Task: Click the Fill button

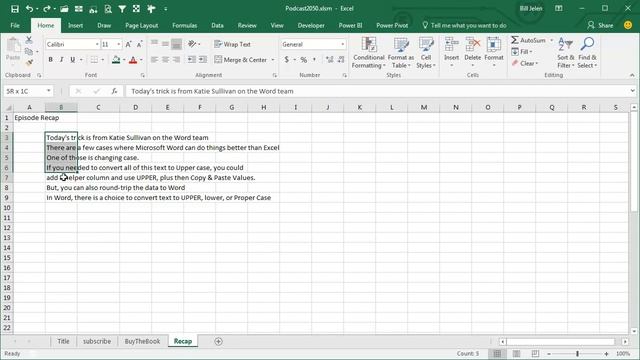Action: pos(522,52)
